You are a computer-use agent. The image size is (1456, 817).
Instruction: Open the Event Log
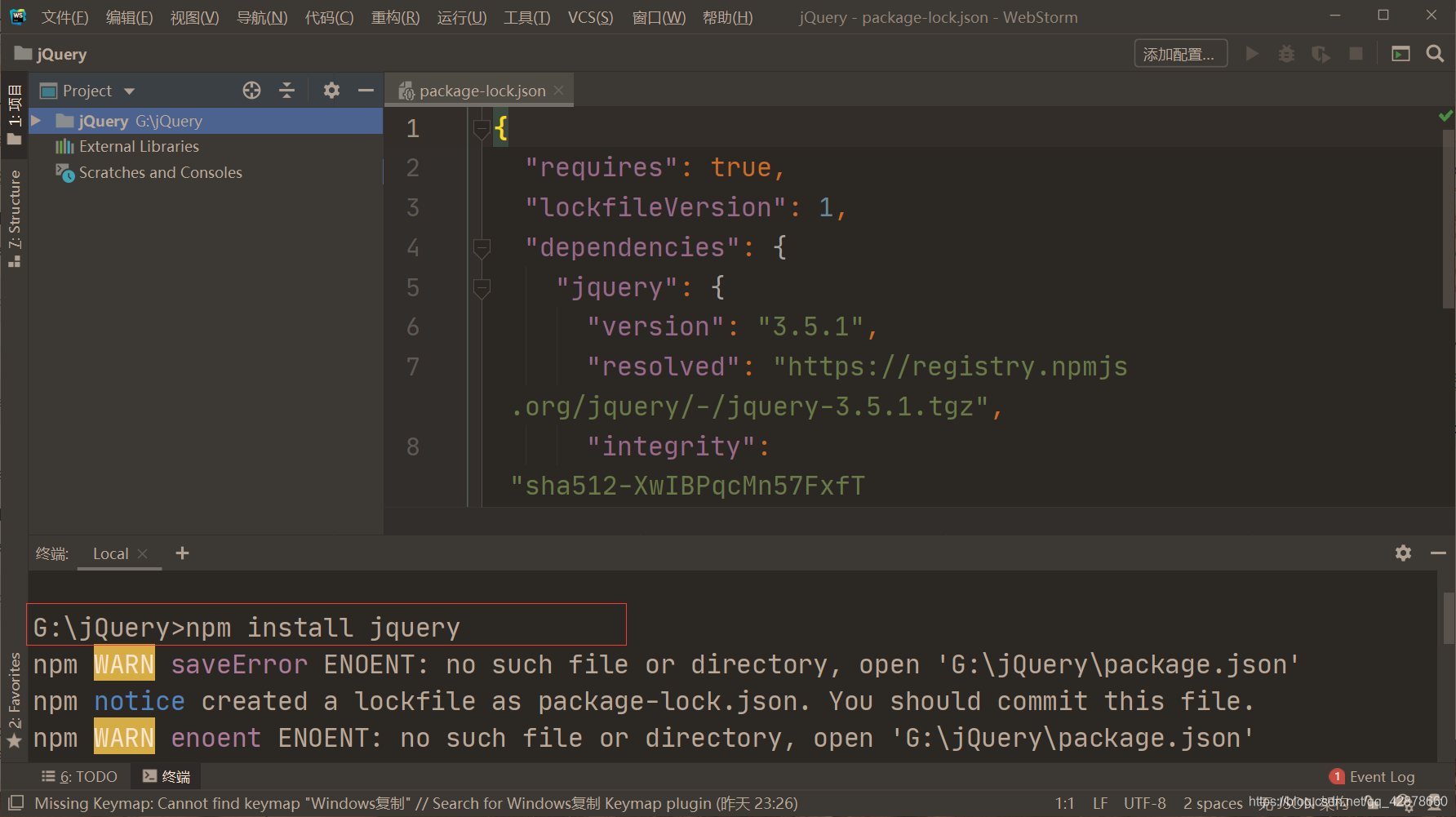pos(1372,777)
